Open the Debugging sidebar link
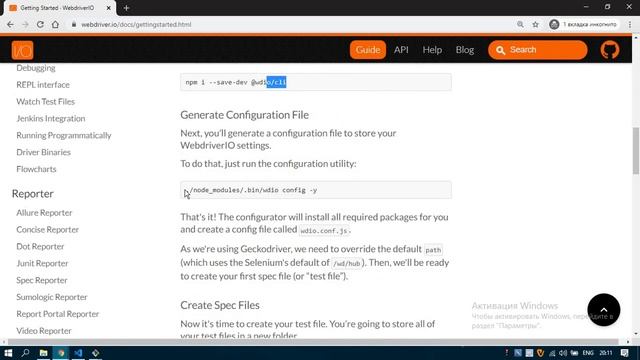The width and height of the screenshot is (640, 360). [x=36, y=68]
